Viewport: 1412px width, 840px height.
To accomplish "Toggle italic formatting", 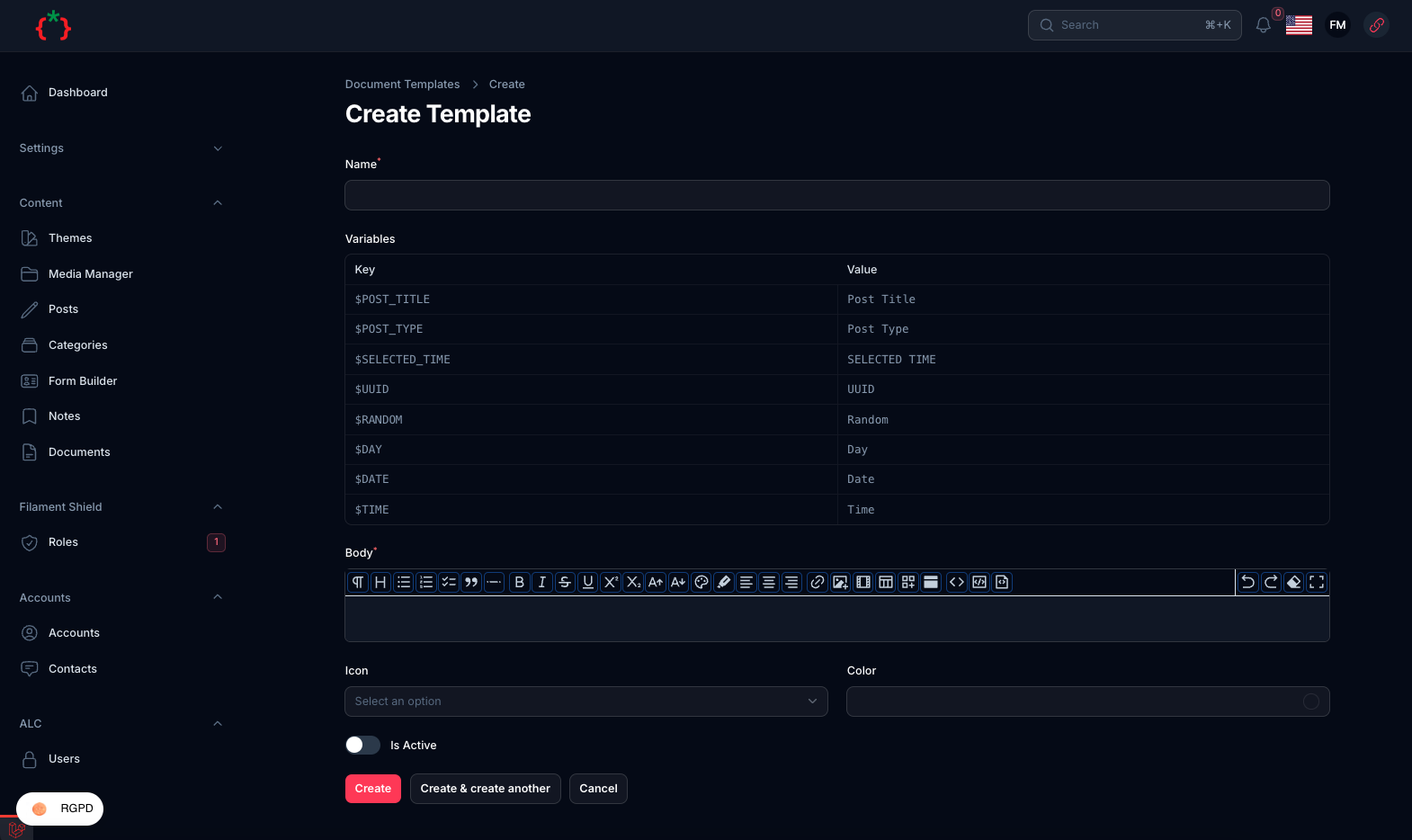I will point(541,582).
